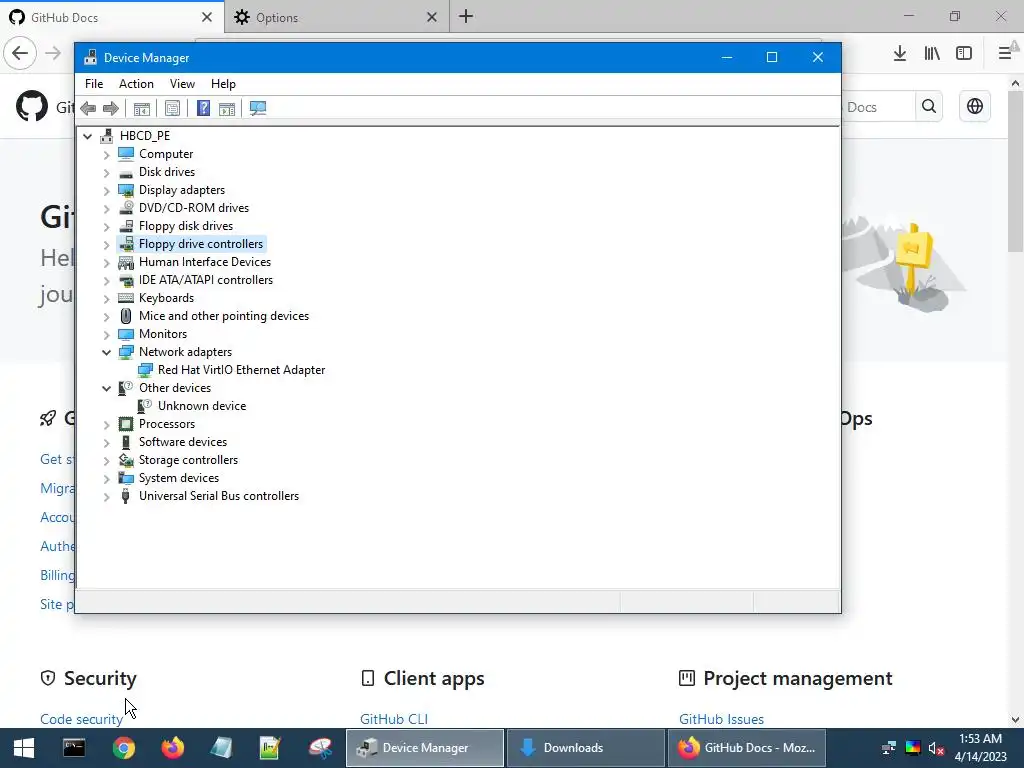The width and height of the screenshot is (1024, 768).
Task: Collapse the Other devices category
Action: point(106,388)
